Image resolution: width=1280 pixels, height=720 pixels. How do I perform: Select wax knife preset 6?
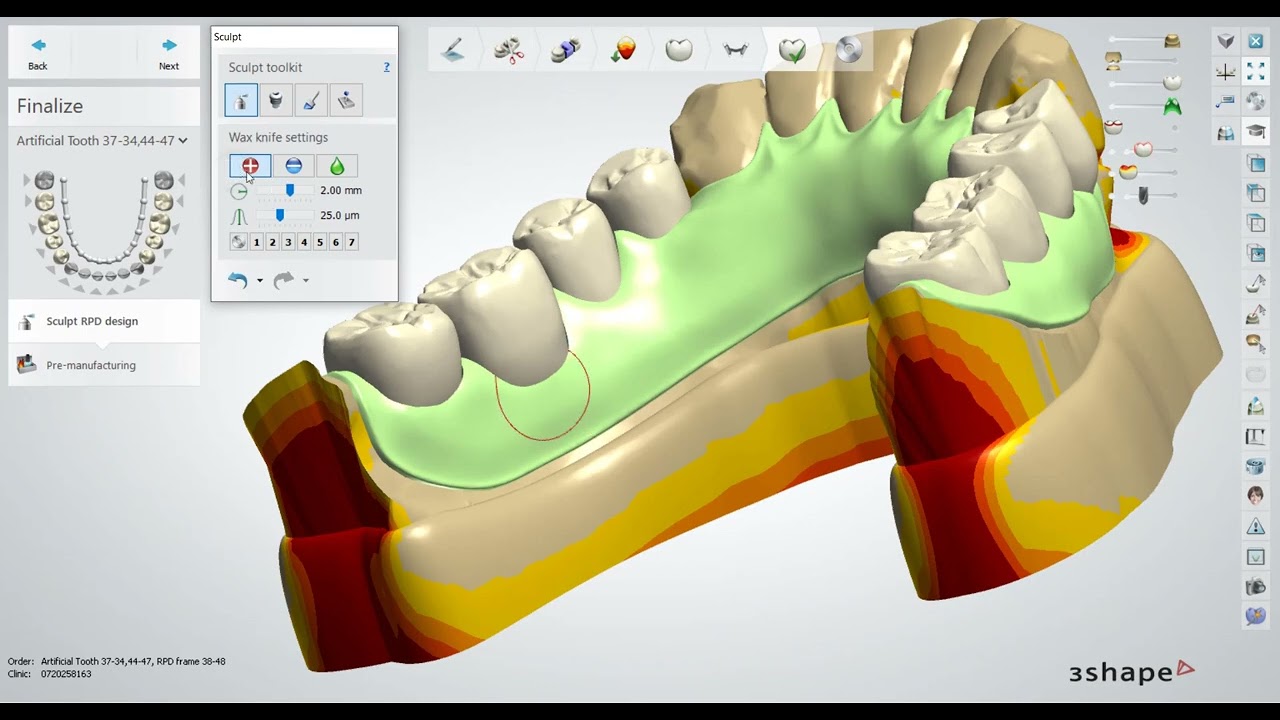pyautogui.click(x=336, y=242)
